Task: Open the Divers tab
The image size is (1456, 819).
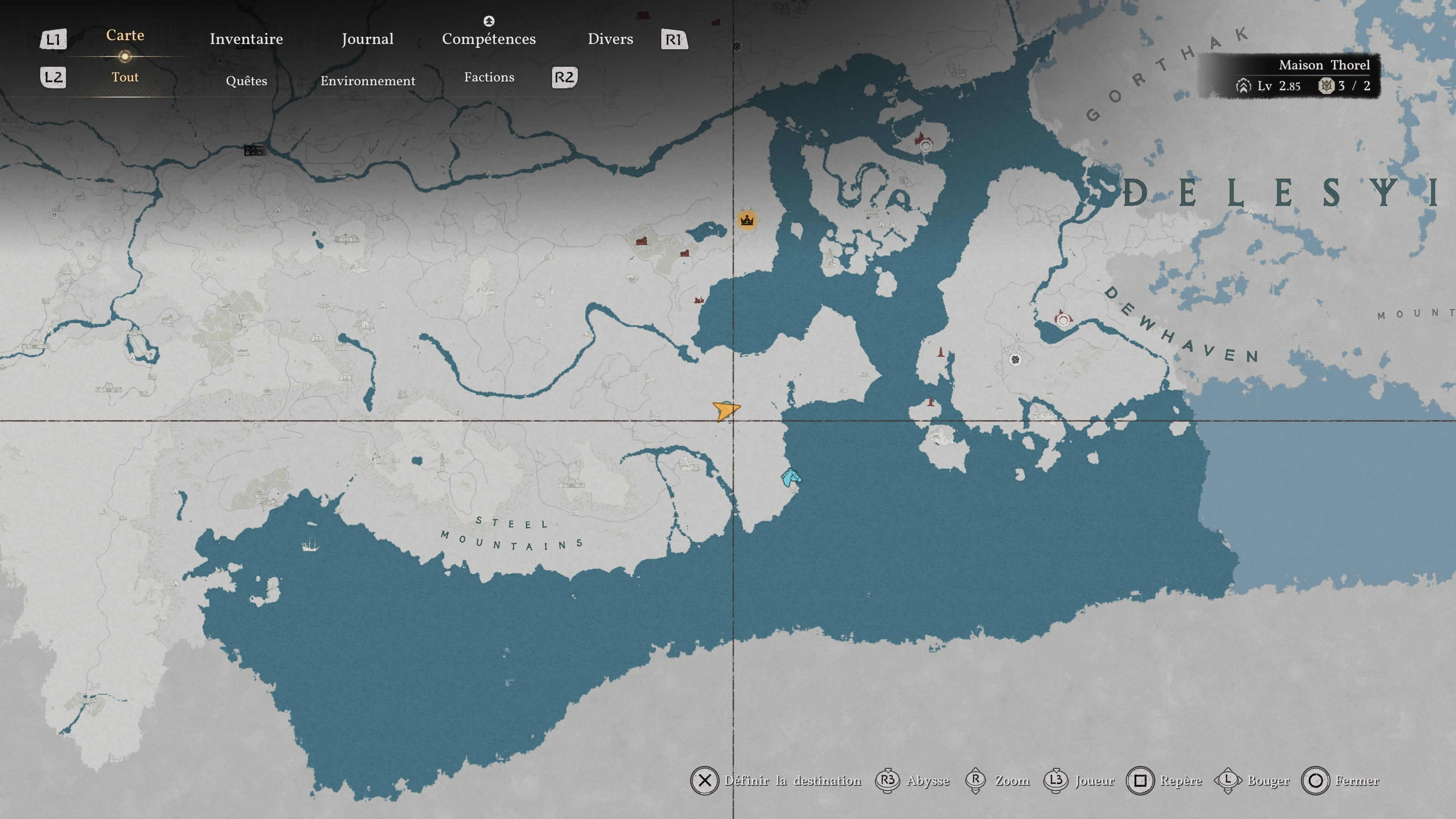Action: [x=610, y=39]
